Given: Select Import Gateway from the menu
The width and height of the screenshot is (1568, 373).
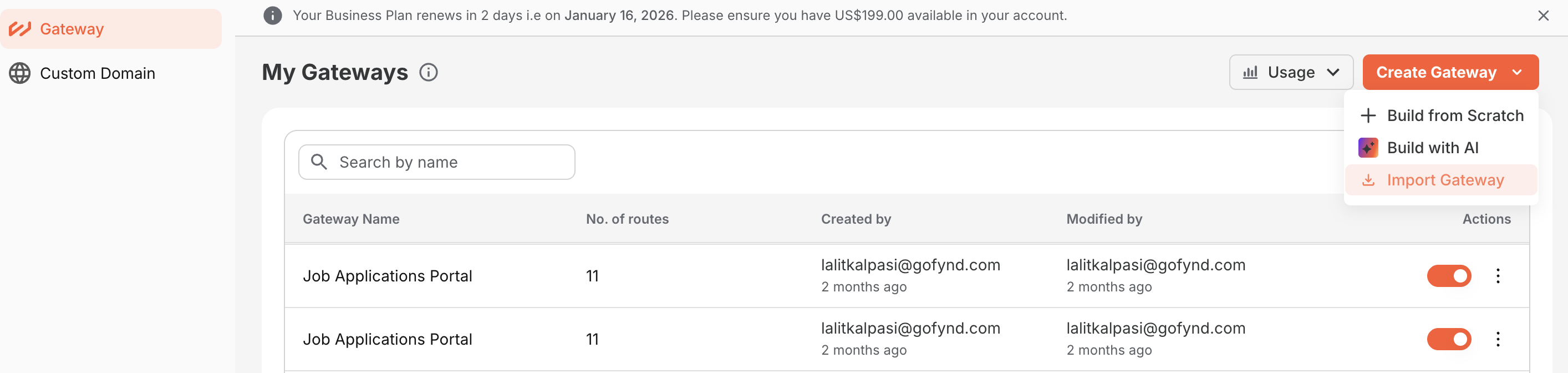Looking at the screenshot, I should click(x=1445, y=179).
